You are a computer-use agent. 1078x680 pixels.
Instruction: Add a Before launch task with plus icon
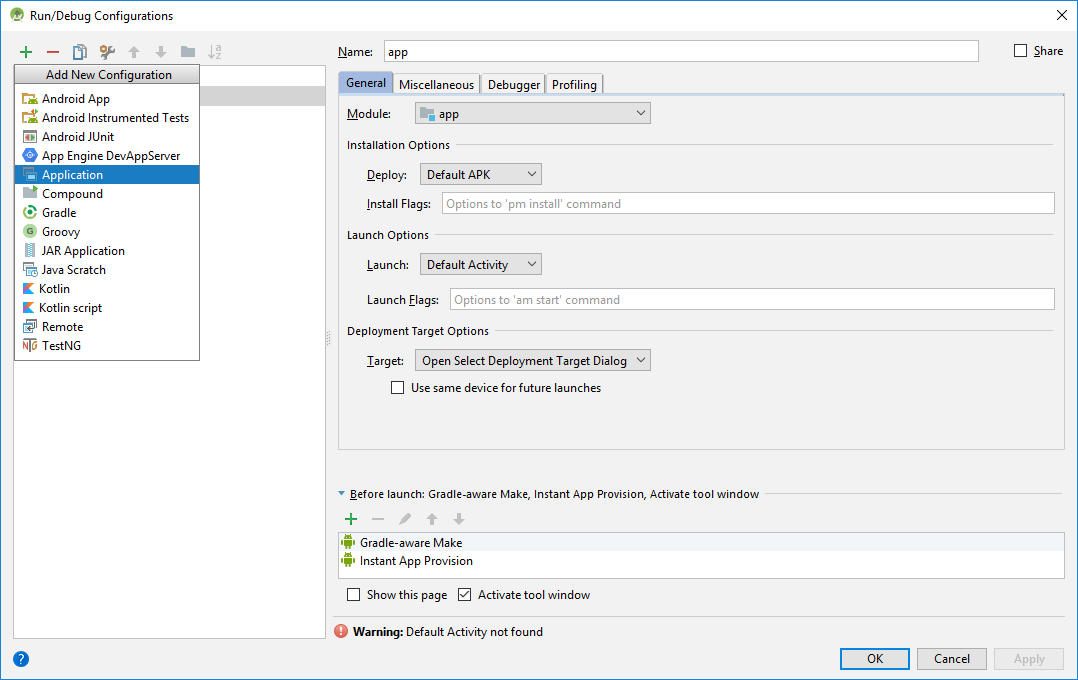[x=351, y=519]
